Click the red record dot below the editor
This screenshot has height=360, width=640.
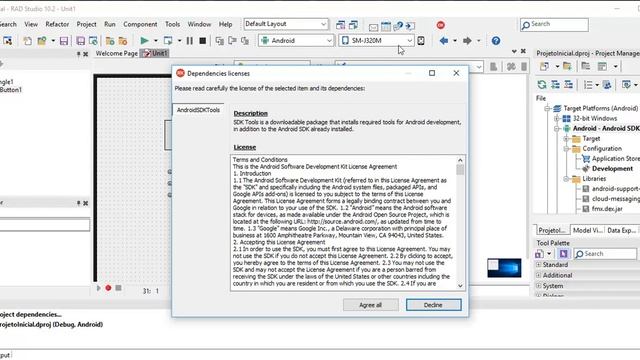click(x=108, y=288)
